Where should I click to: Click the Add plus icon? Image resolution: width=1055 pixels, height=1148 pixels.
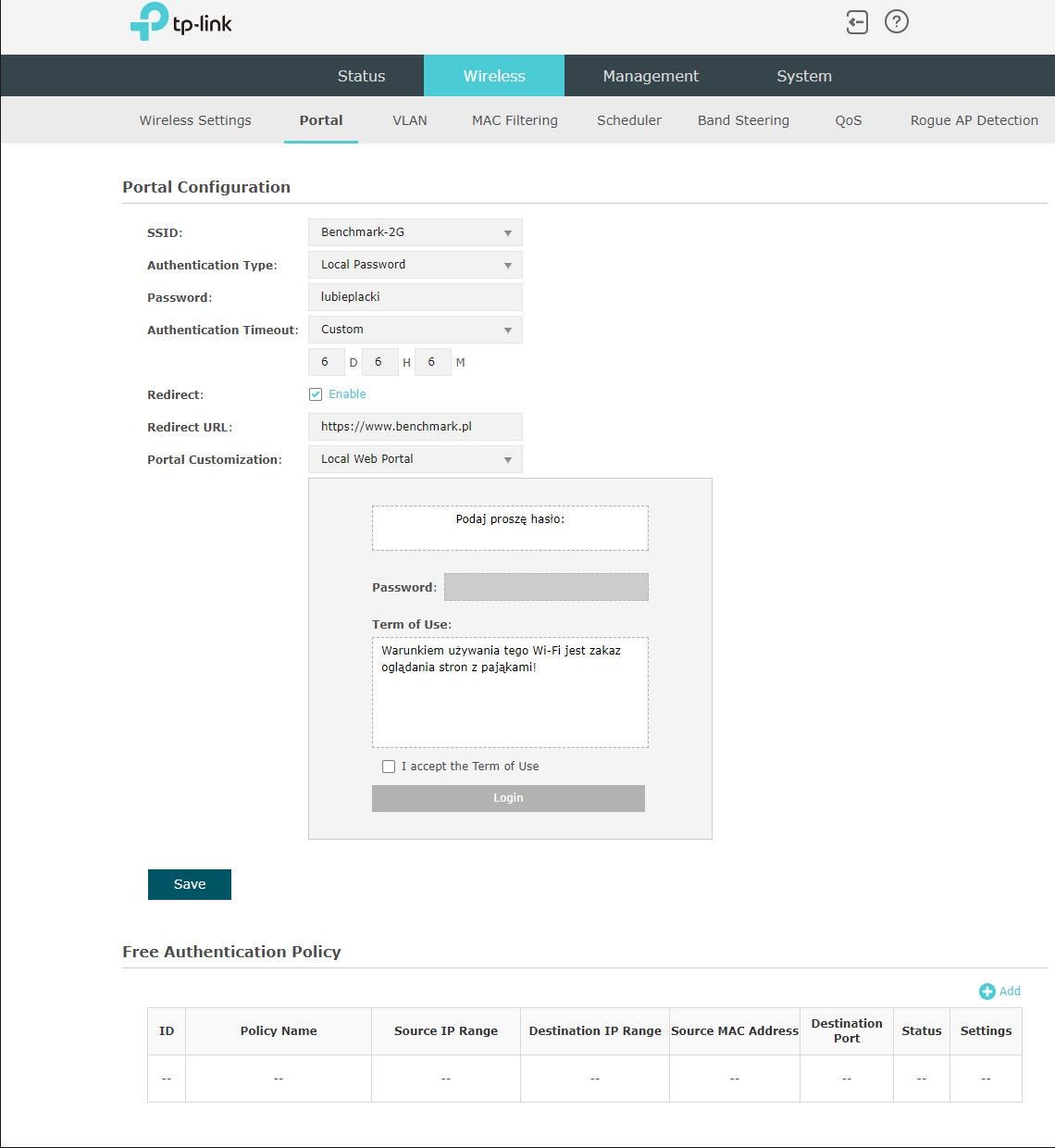pyautogui.click(x=987, y=992)
